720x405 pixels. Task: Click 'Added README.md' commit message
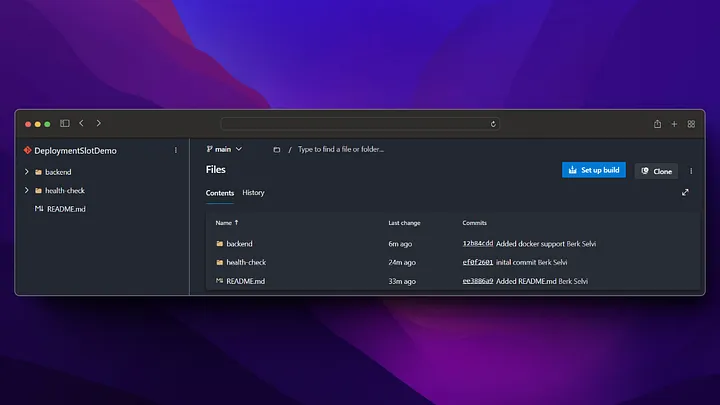pyautogui.click(x=526, y=281)
